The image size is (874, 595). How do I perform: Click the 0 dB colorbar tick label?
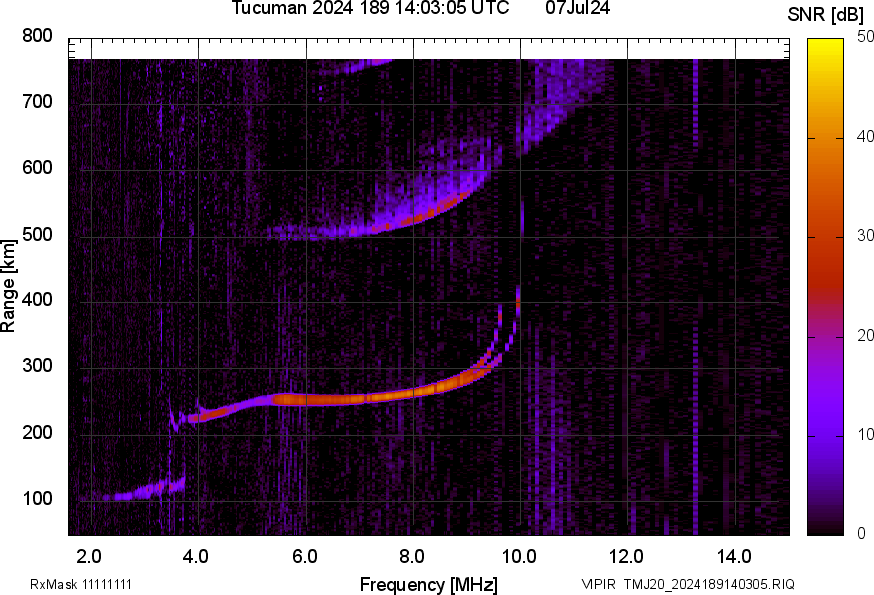[862, 534]
